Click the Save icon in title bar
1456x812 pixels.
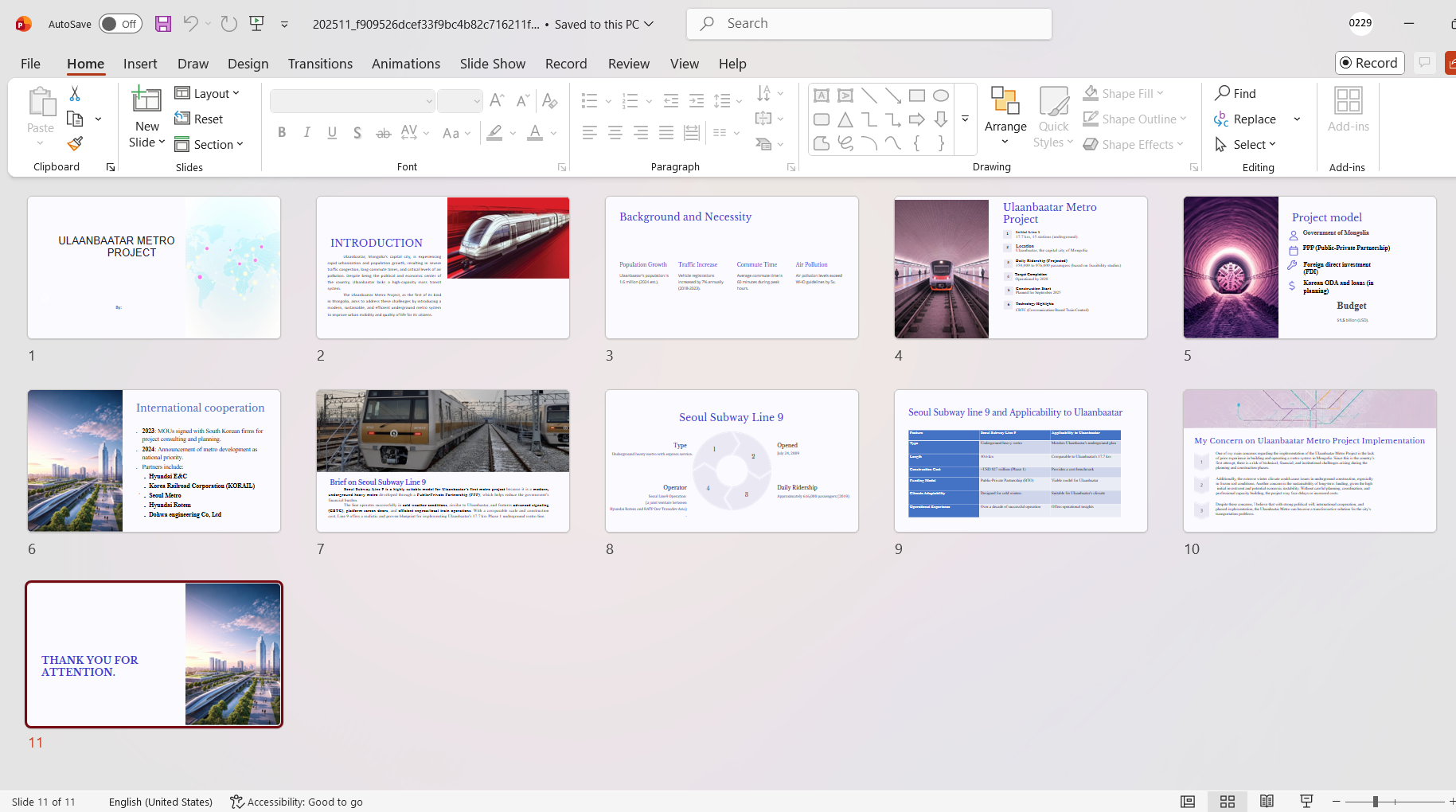(x=163, y=24)
